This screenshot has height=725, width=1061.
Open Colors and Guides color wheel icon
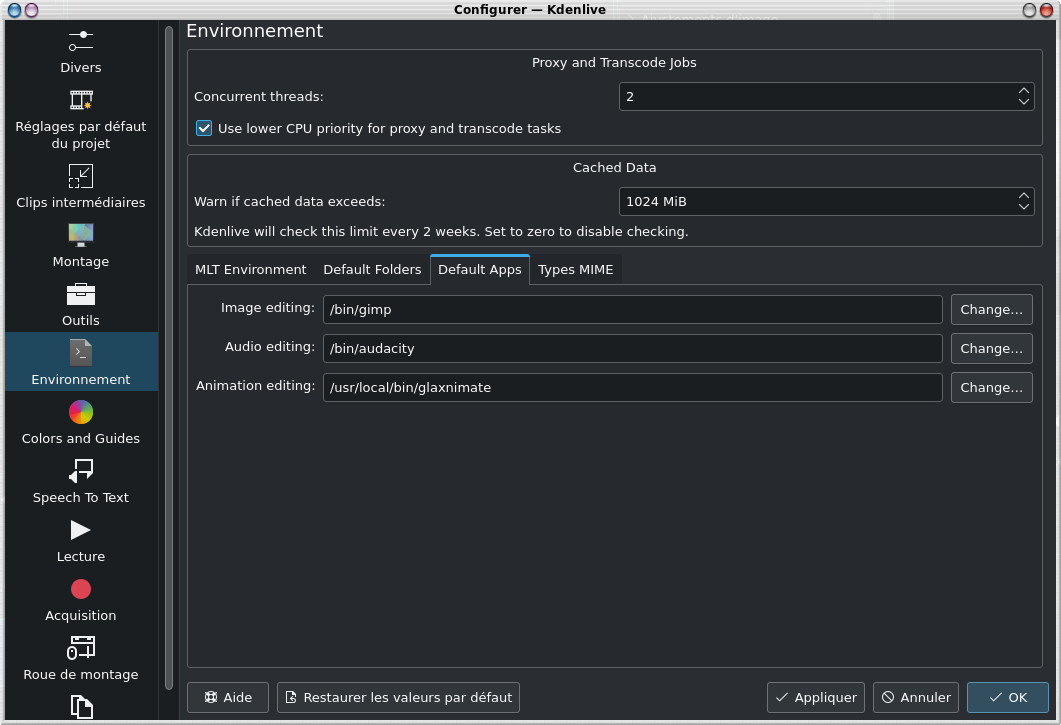coord(81,412)
